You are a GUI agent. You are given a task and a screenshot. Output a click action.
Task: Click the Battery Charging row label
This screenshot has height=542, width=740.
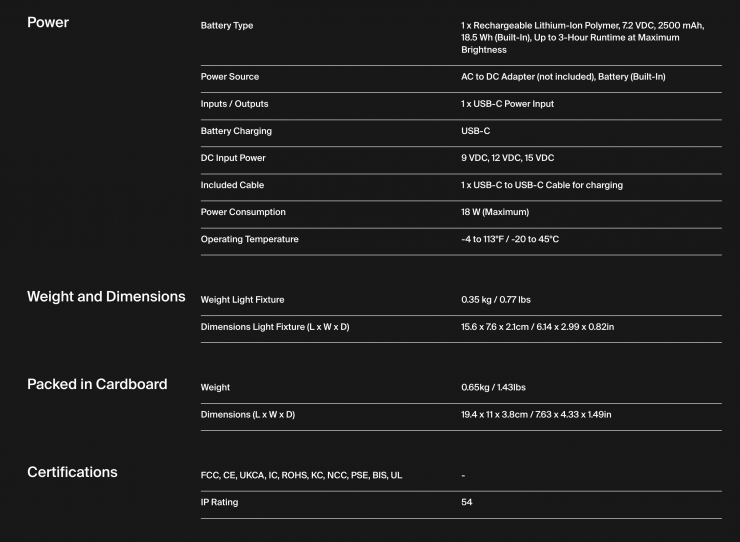(236, 131)
